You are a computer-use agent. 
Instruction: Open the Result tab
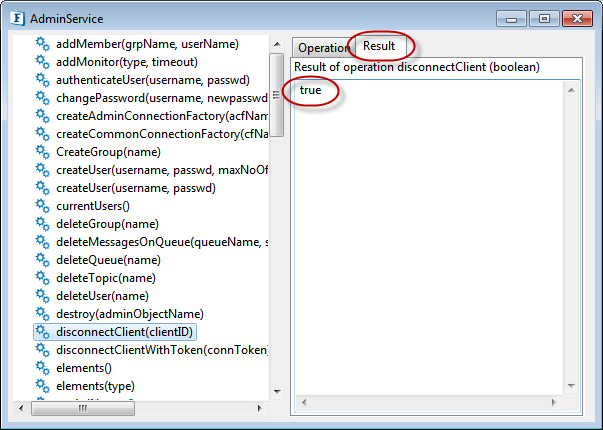click(x=380, y=46)
